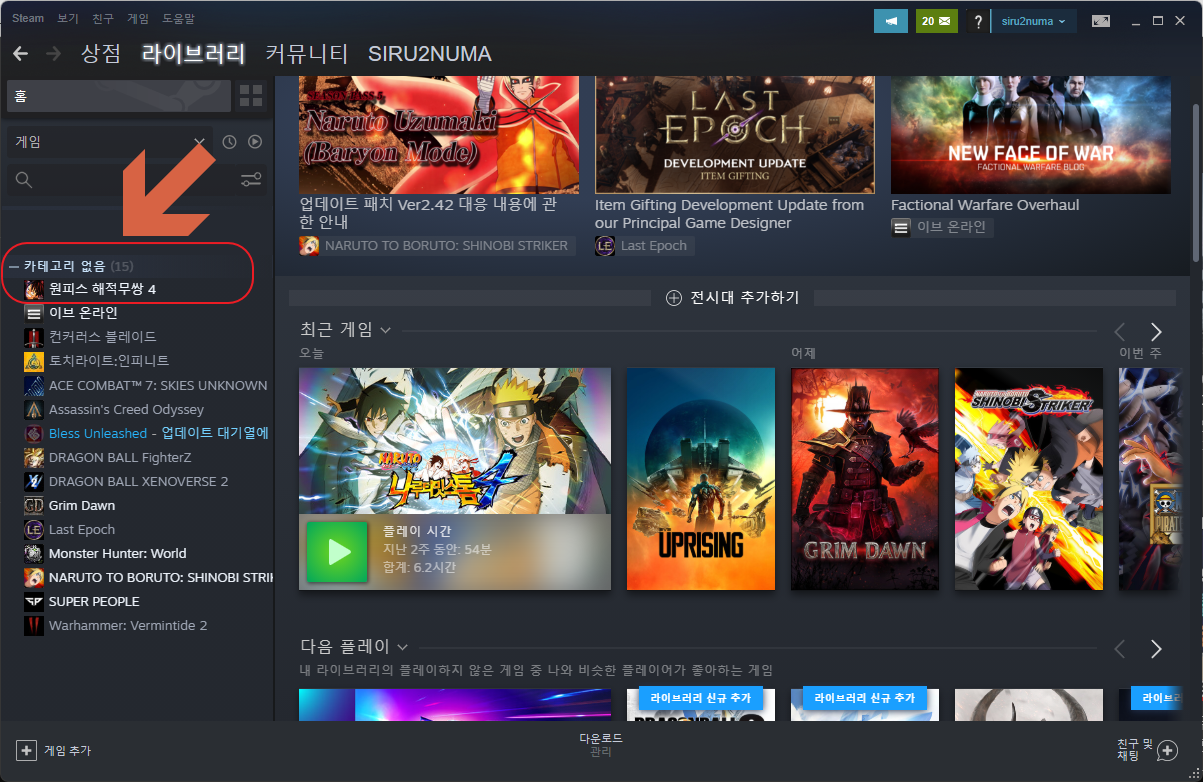
Task: Open the 도움말 menu
Action: tap(179, 19)
